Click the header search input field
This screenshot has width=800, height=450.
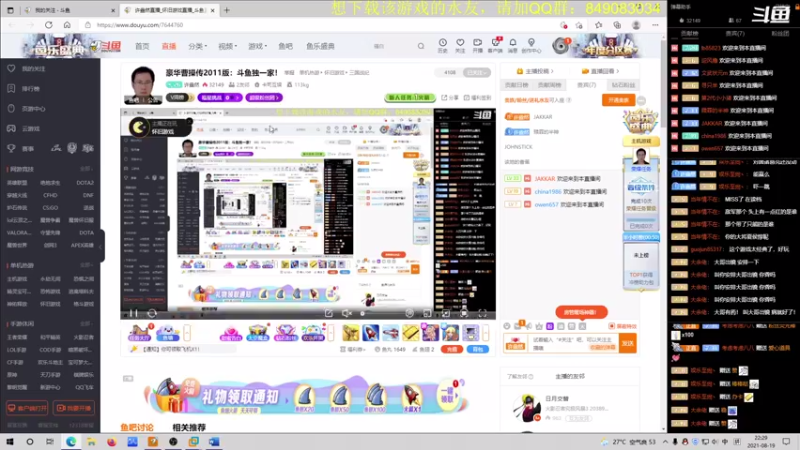[393, 46]
